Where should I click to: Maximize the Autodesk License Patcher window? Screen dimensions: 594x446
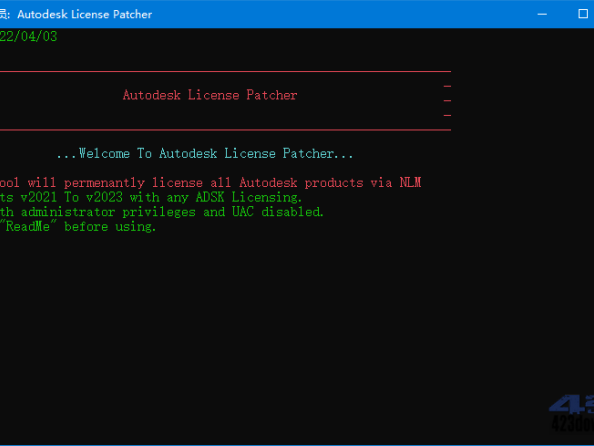click(x=583, y=14)
